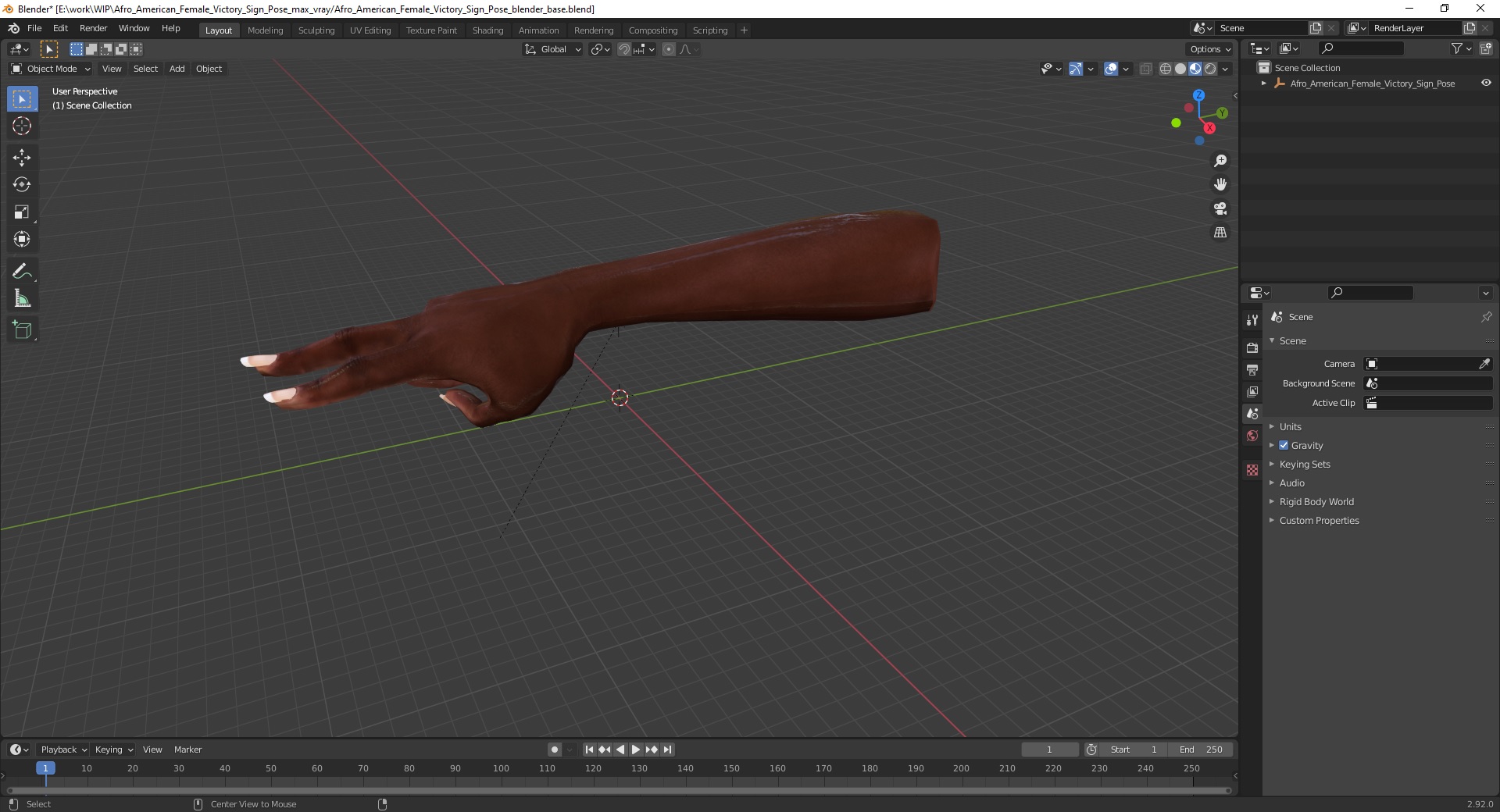Open the View Layer properties tab
This screenshot has width=1500, height=812.
[1252, 392]
